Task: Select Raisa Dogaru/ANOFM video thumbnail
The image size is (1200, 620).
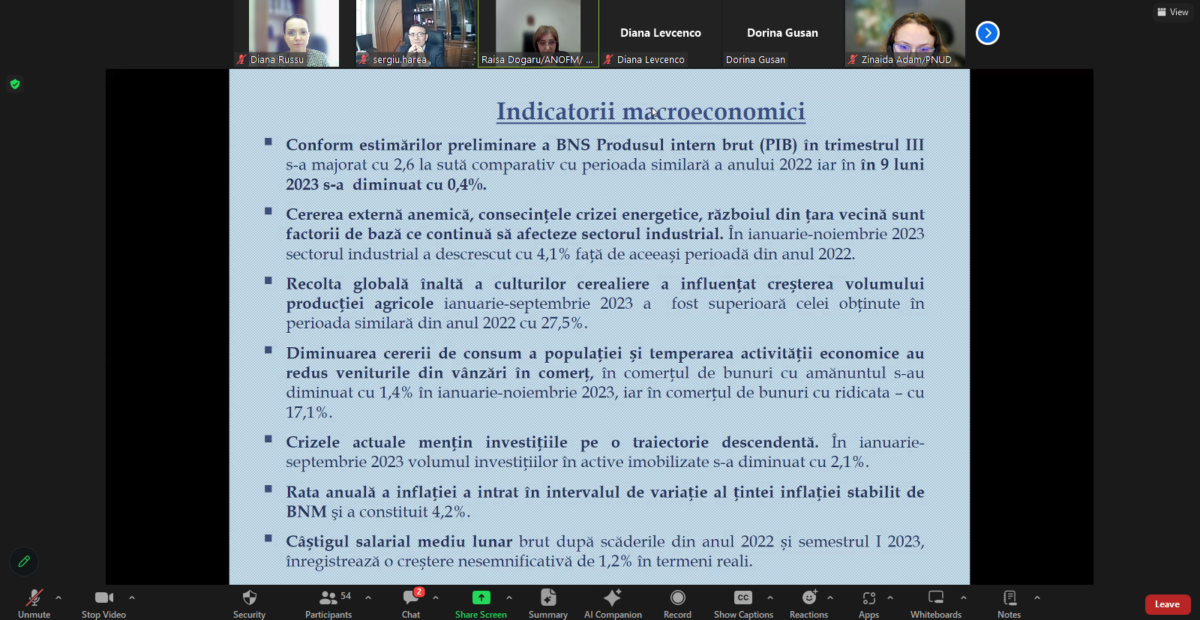Action: pos(538,33)
